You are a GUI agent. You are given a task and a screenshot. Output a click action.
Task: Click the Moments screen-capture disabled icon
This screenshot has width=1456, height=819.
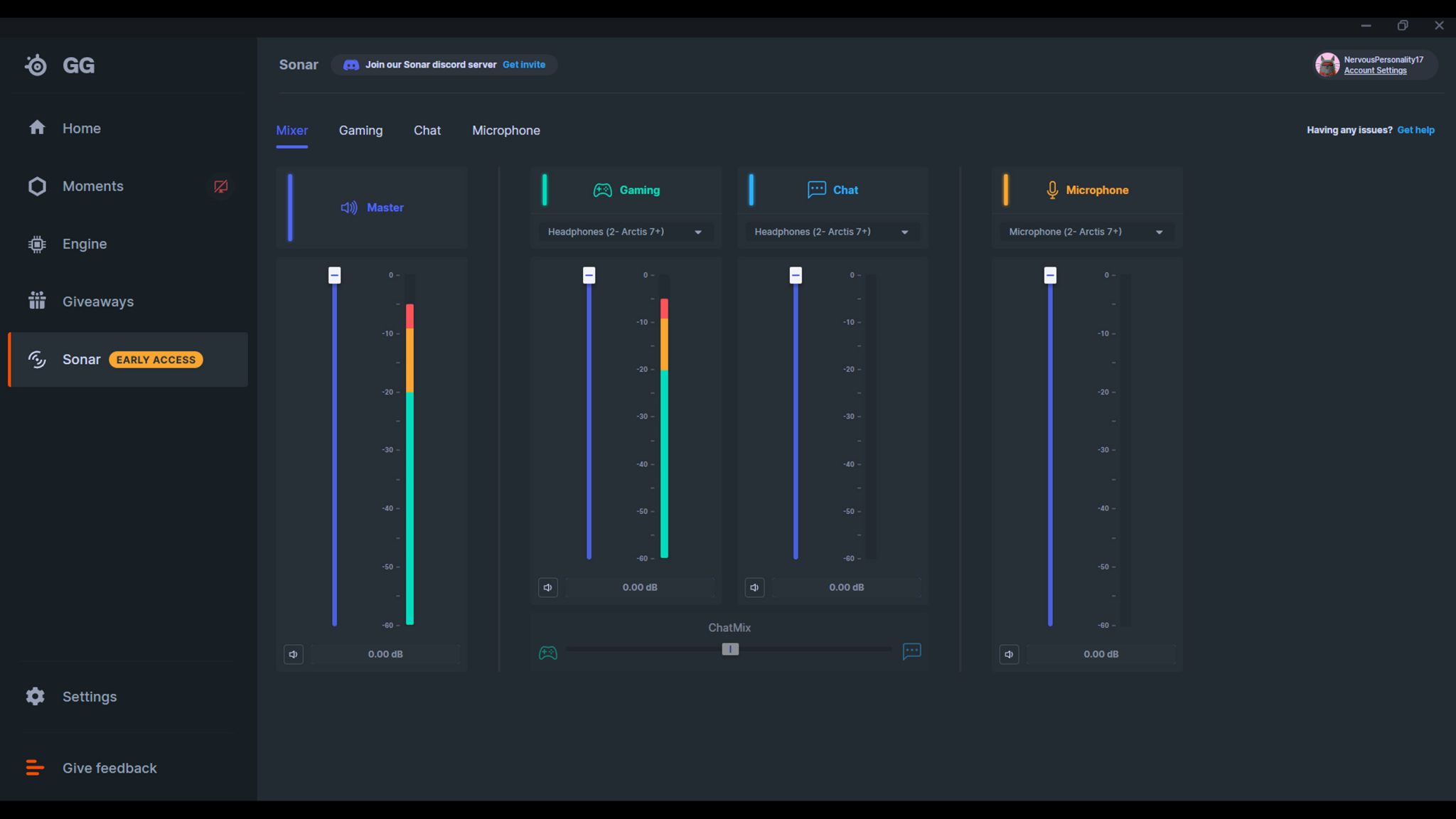click(x=221, y=186)
